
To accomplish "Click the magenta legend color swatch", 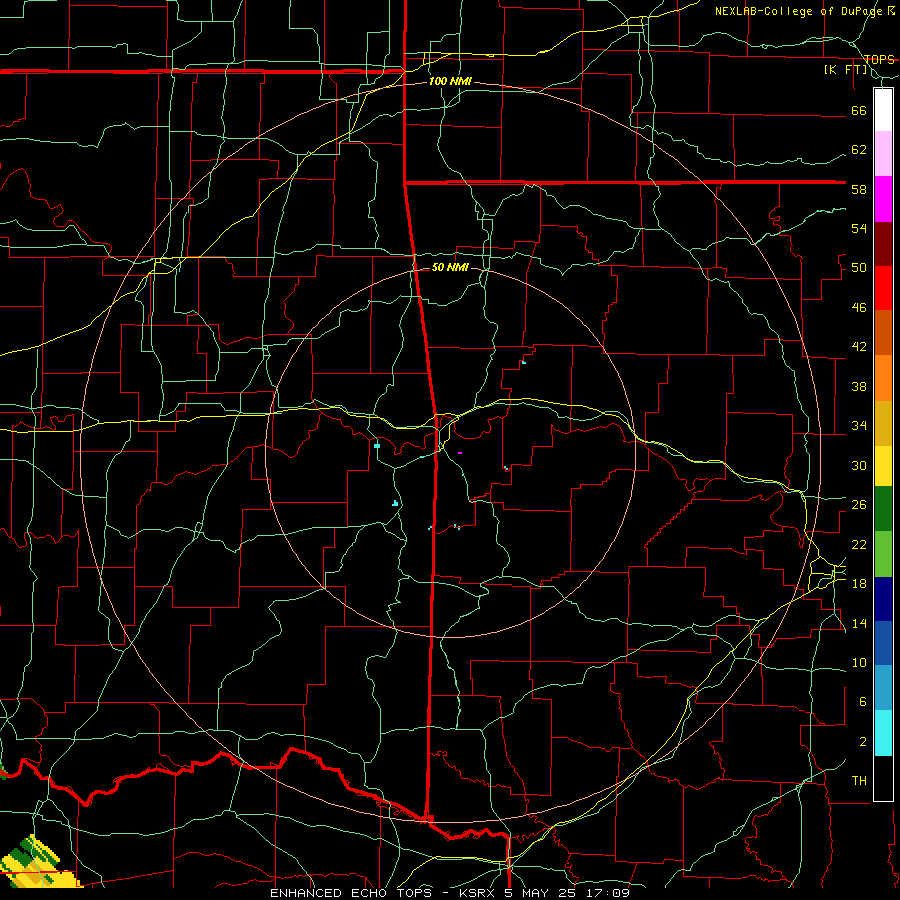I will [883, 199].
